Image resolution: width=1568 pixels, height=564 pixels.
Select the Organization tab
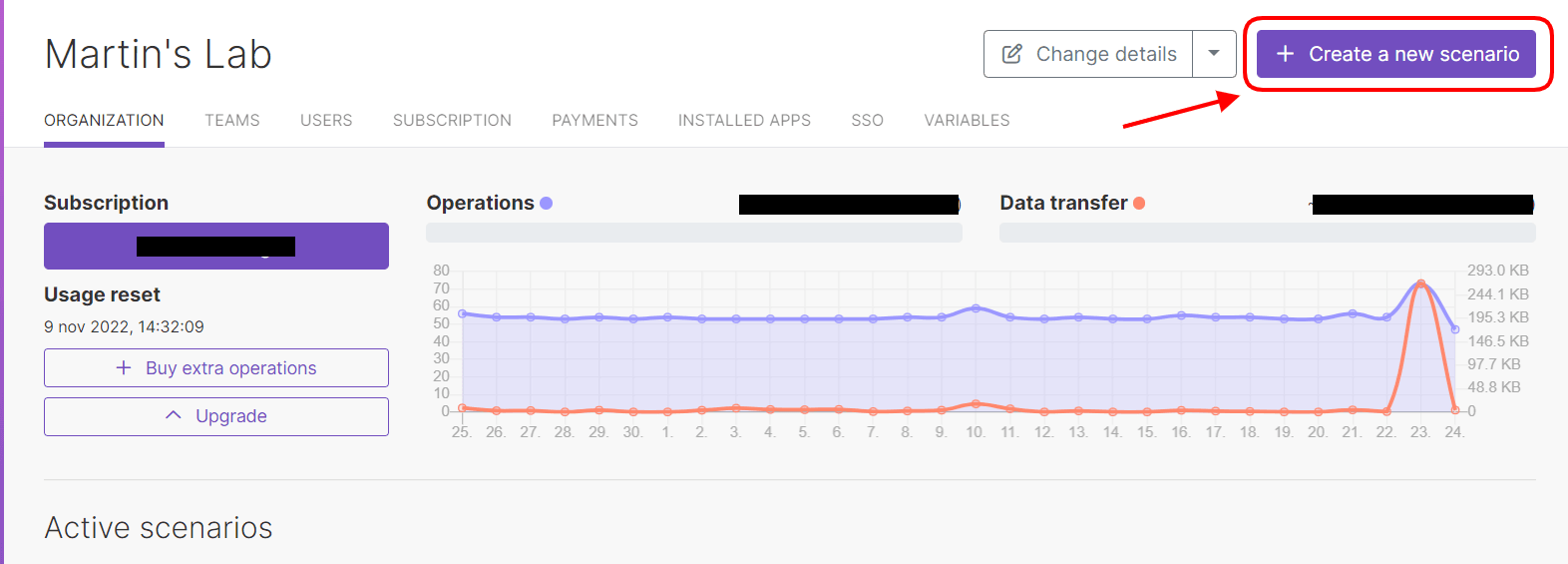tap(104, 120)
